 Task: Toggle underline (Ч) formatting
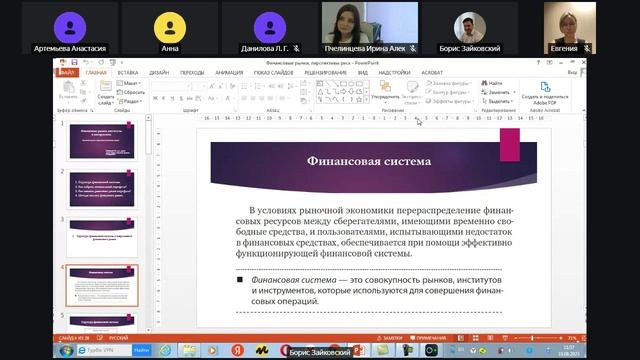pos(172,98)
